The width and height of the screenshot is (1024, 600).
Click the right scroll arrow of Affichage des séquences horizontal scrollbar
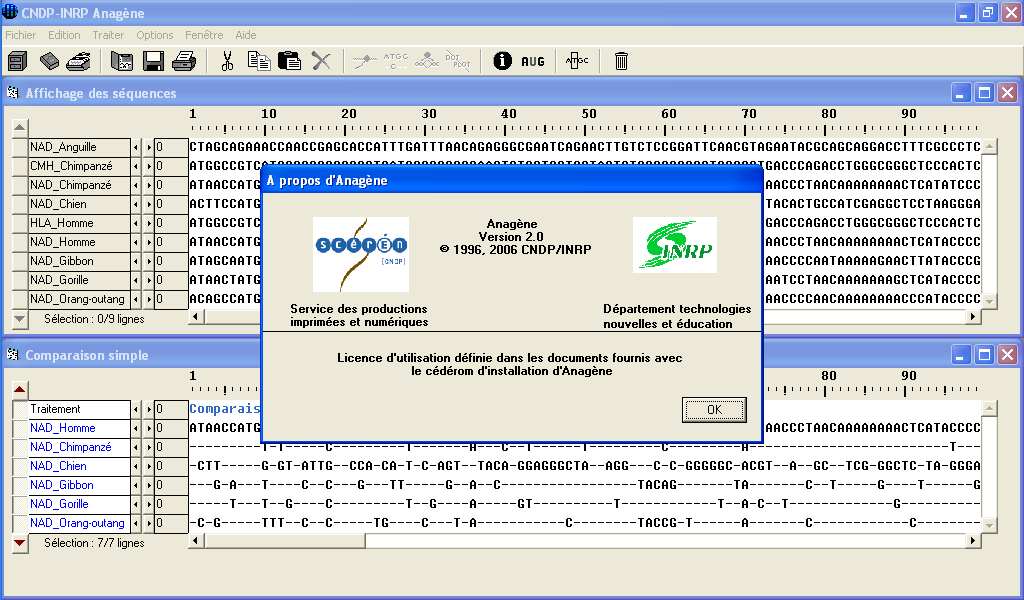[973, 317]
